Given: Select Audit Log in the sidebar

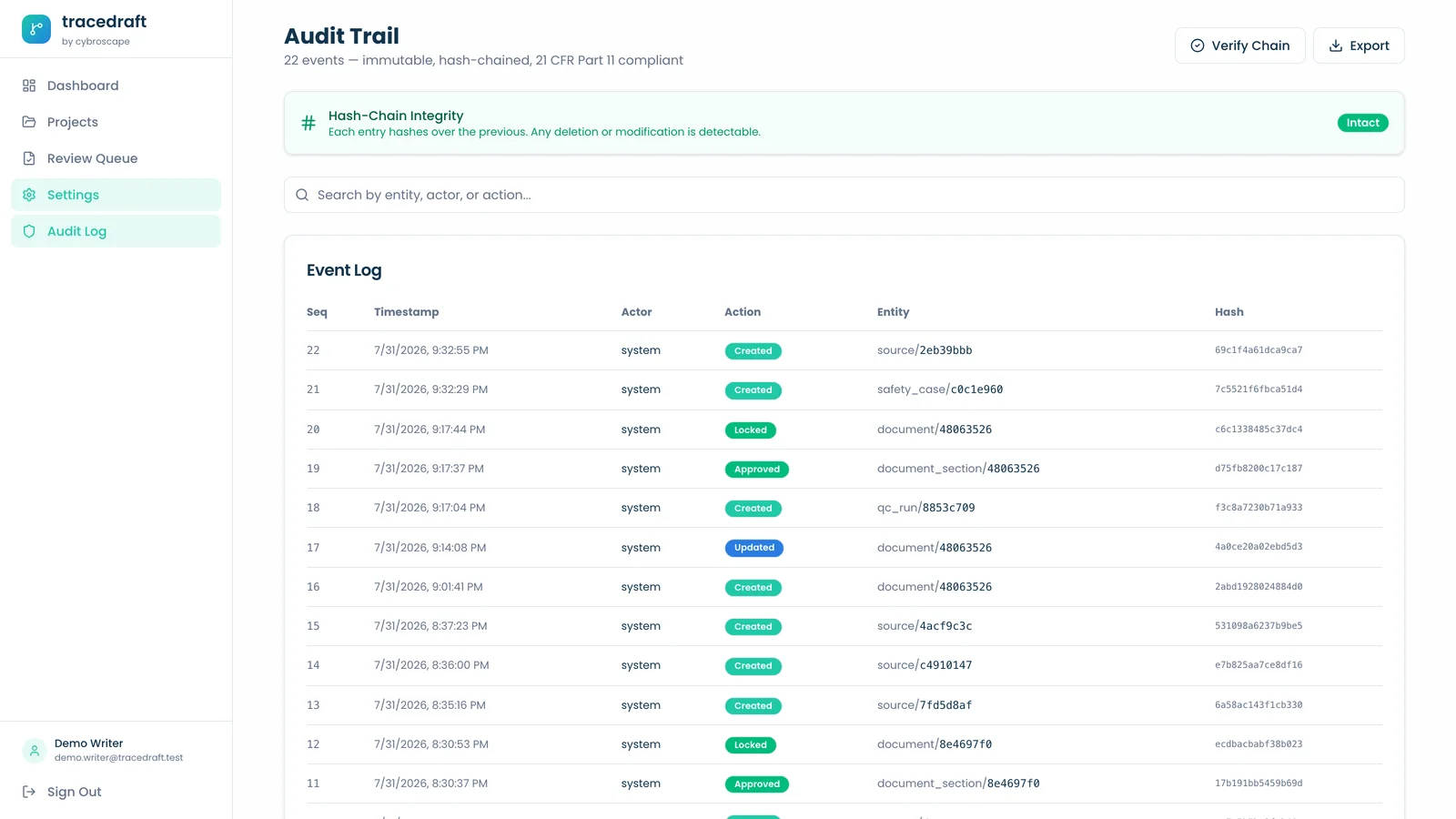Looking at the screenshot, I should click(x=116, y=231).
